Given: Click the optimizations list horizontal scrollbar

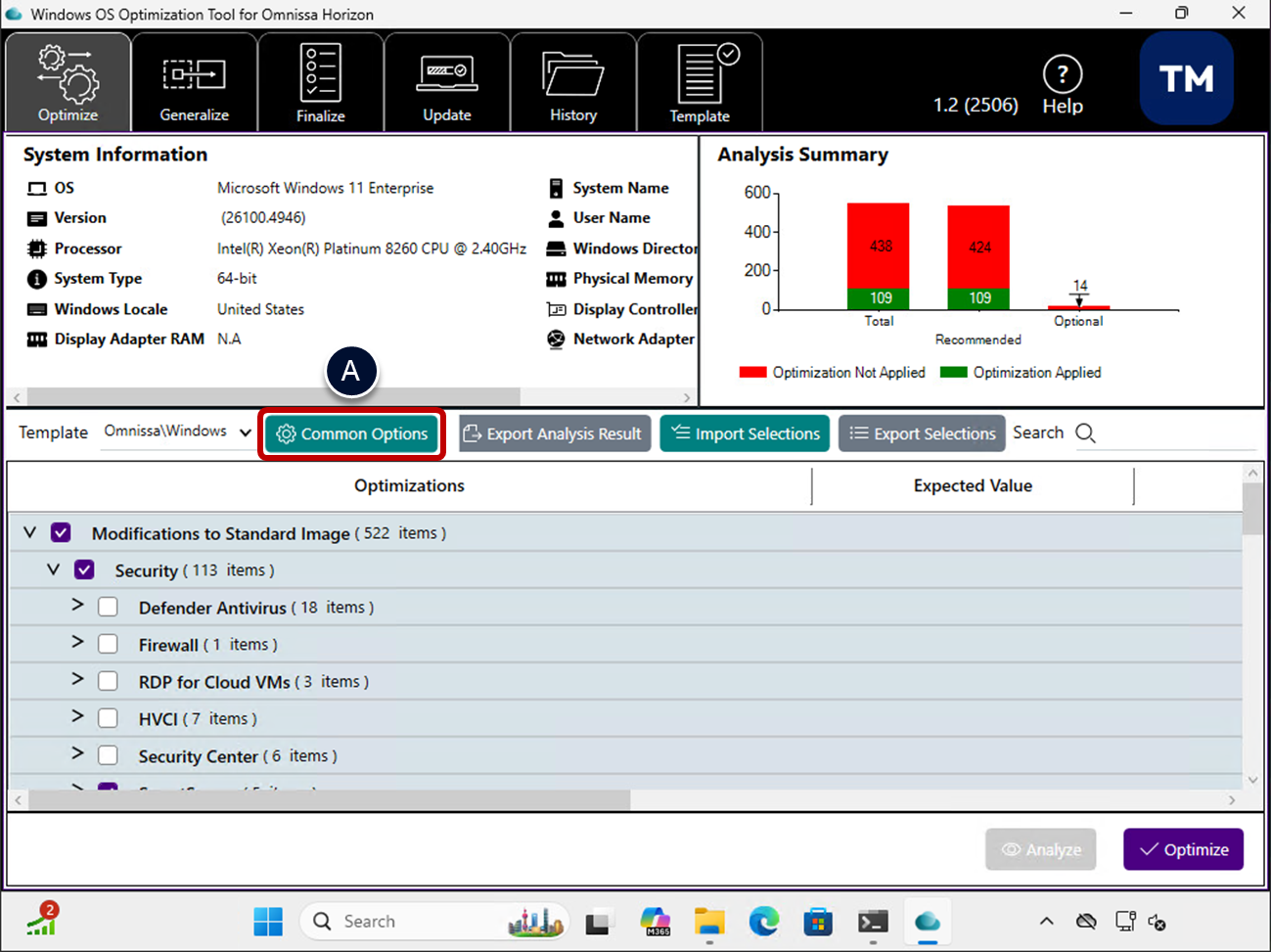Looking at the screenshot, I should coord(330,800).
